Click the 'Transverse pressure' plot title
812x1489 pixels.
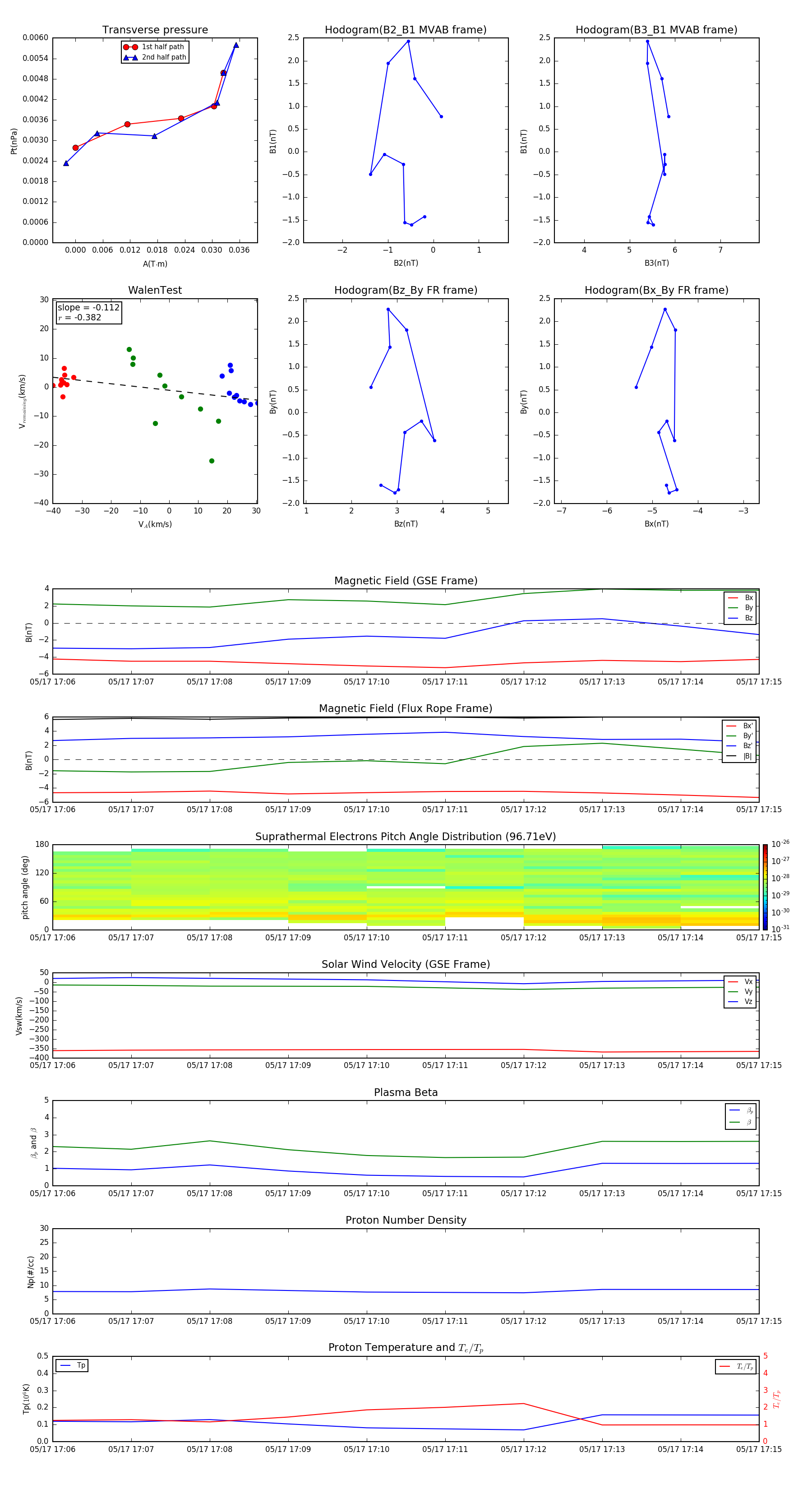pos(155,30)
